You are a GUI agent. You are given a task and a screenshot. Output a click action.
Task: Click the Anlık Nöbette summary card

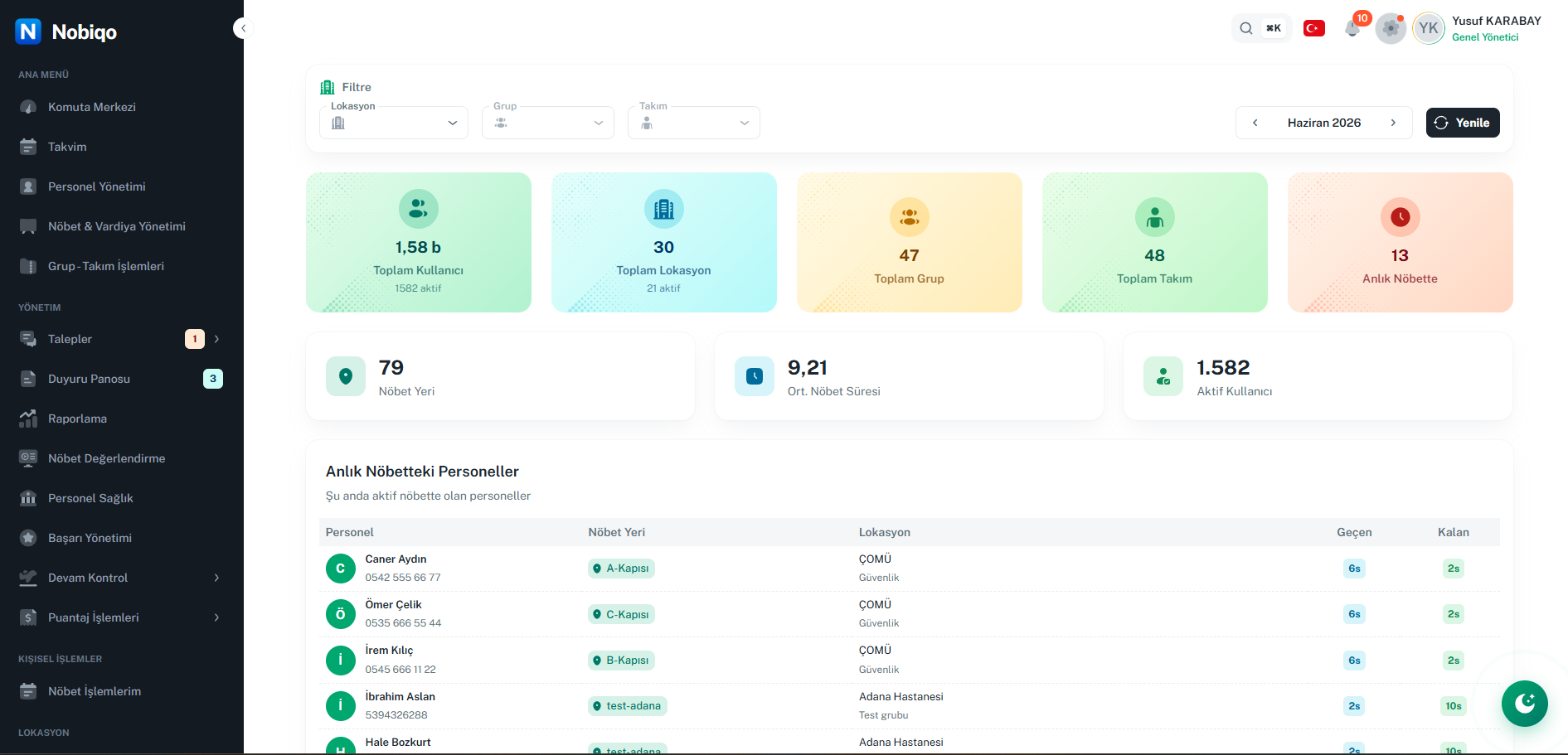tap(1401, 242)
